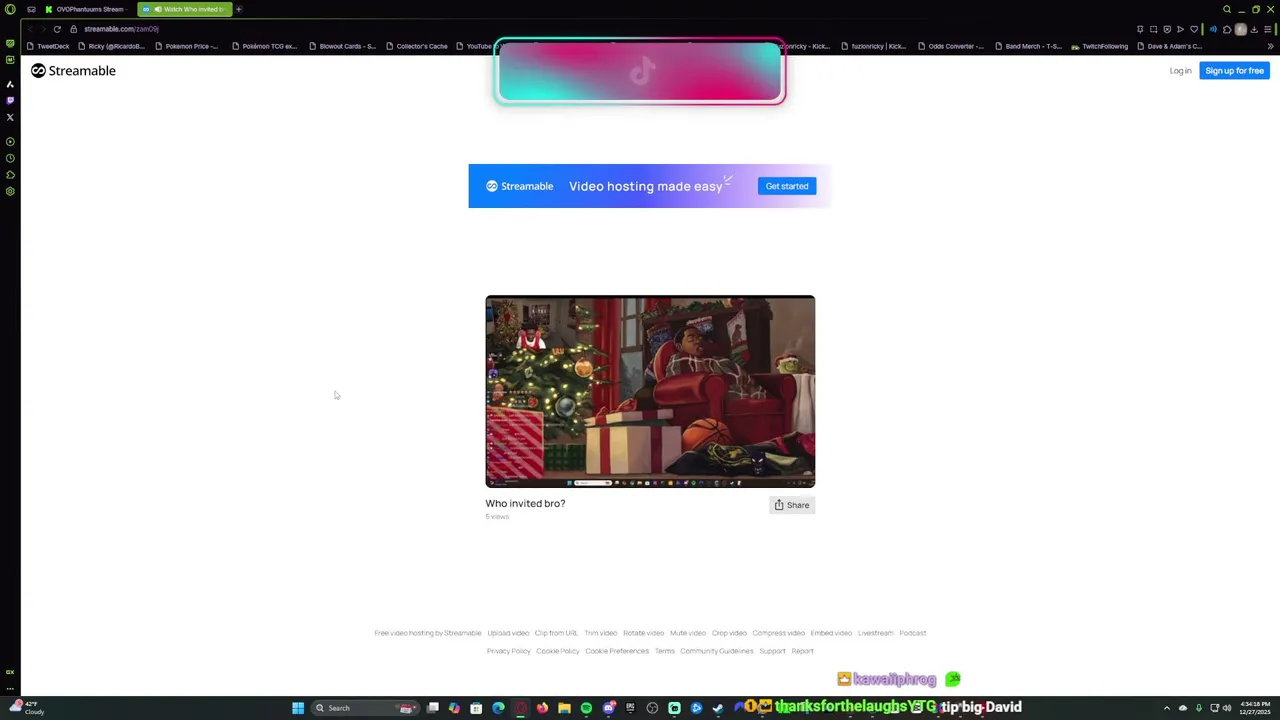Click the heart bookmark icon in the address bar
The width and height of the screenshot is (1280, 720).
tap(1193, 29)
